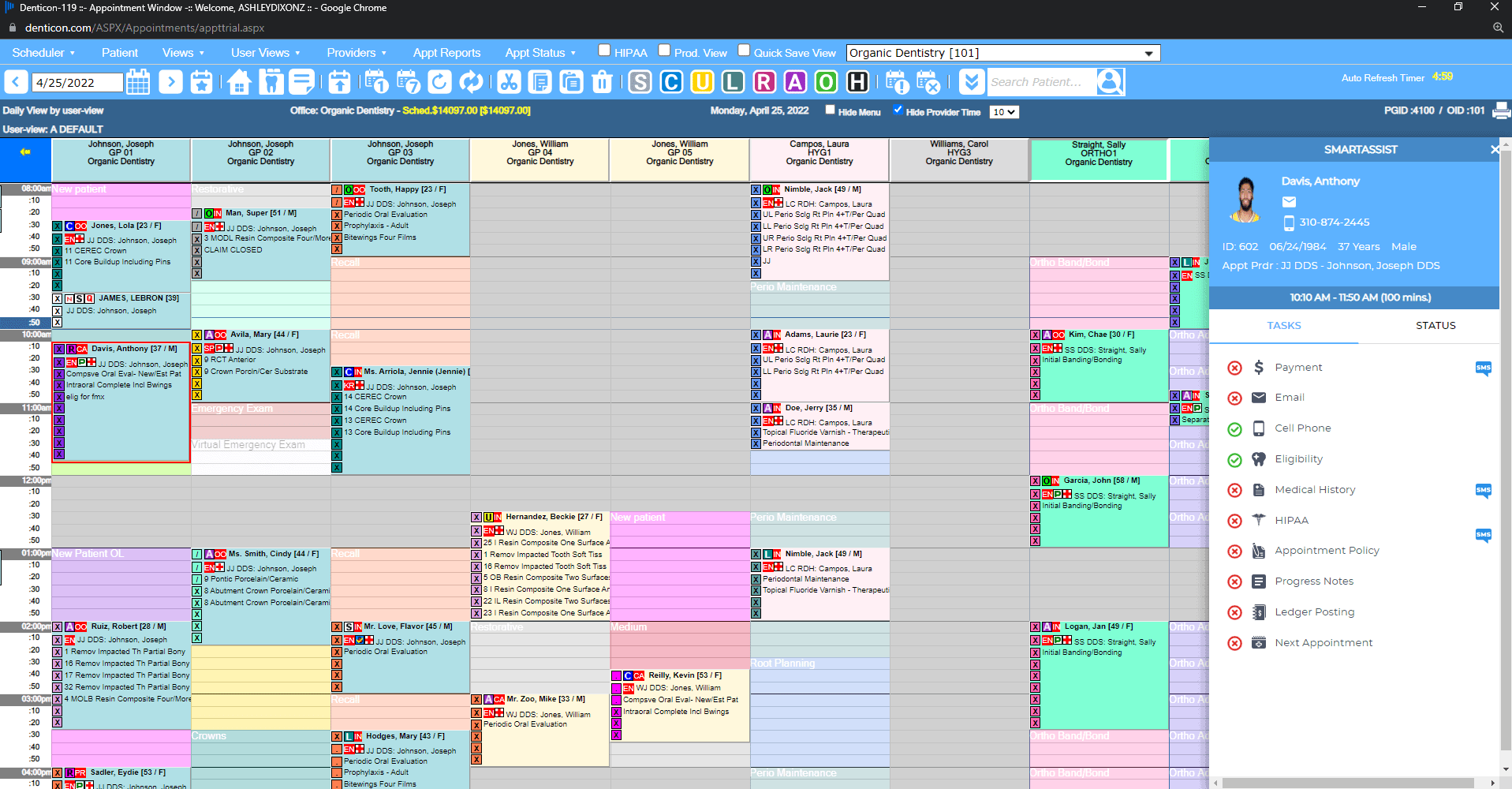Click the scissors cut appointment icon

pyautogui.click(x=509, y=82)
